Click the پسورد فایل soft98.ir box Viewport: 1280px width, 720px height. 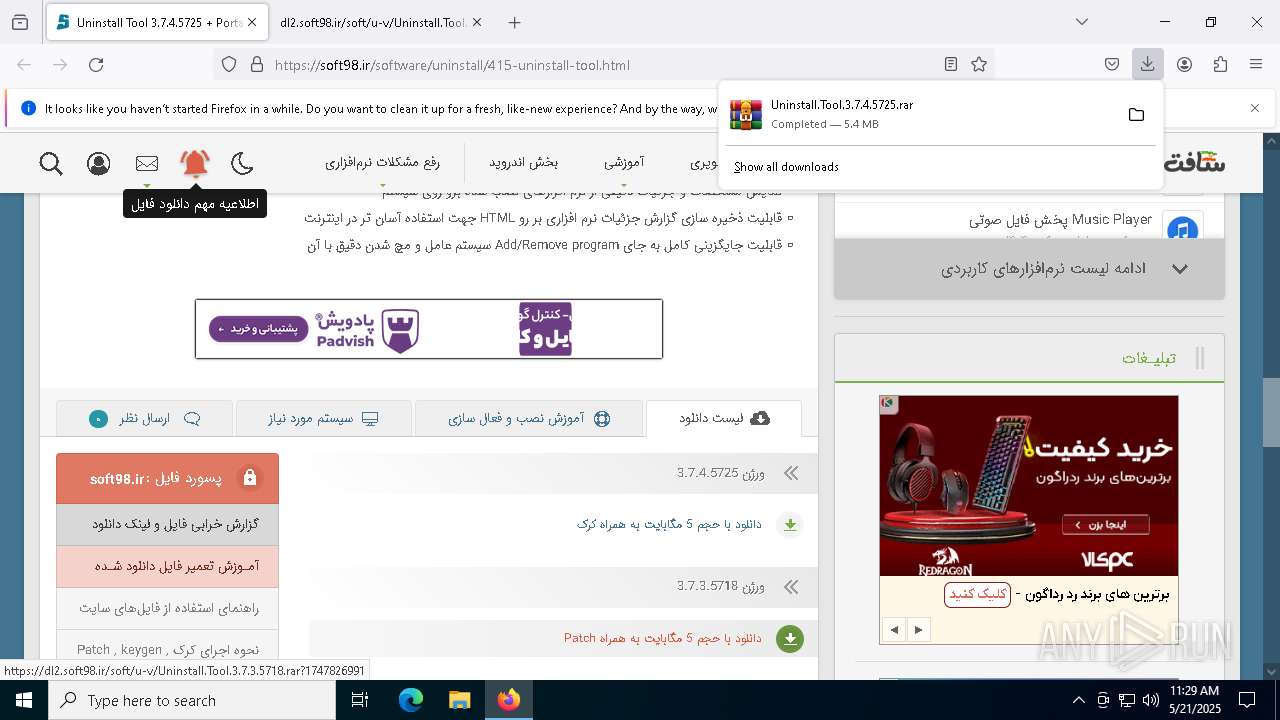tap(167, 478)
